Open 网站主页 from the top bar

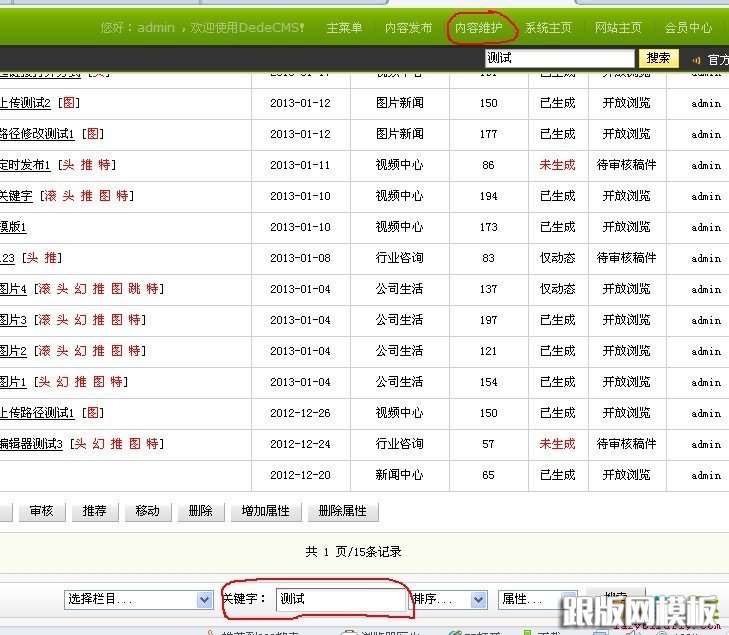[618, 28]
